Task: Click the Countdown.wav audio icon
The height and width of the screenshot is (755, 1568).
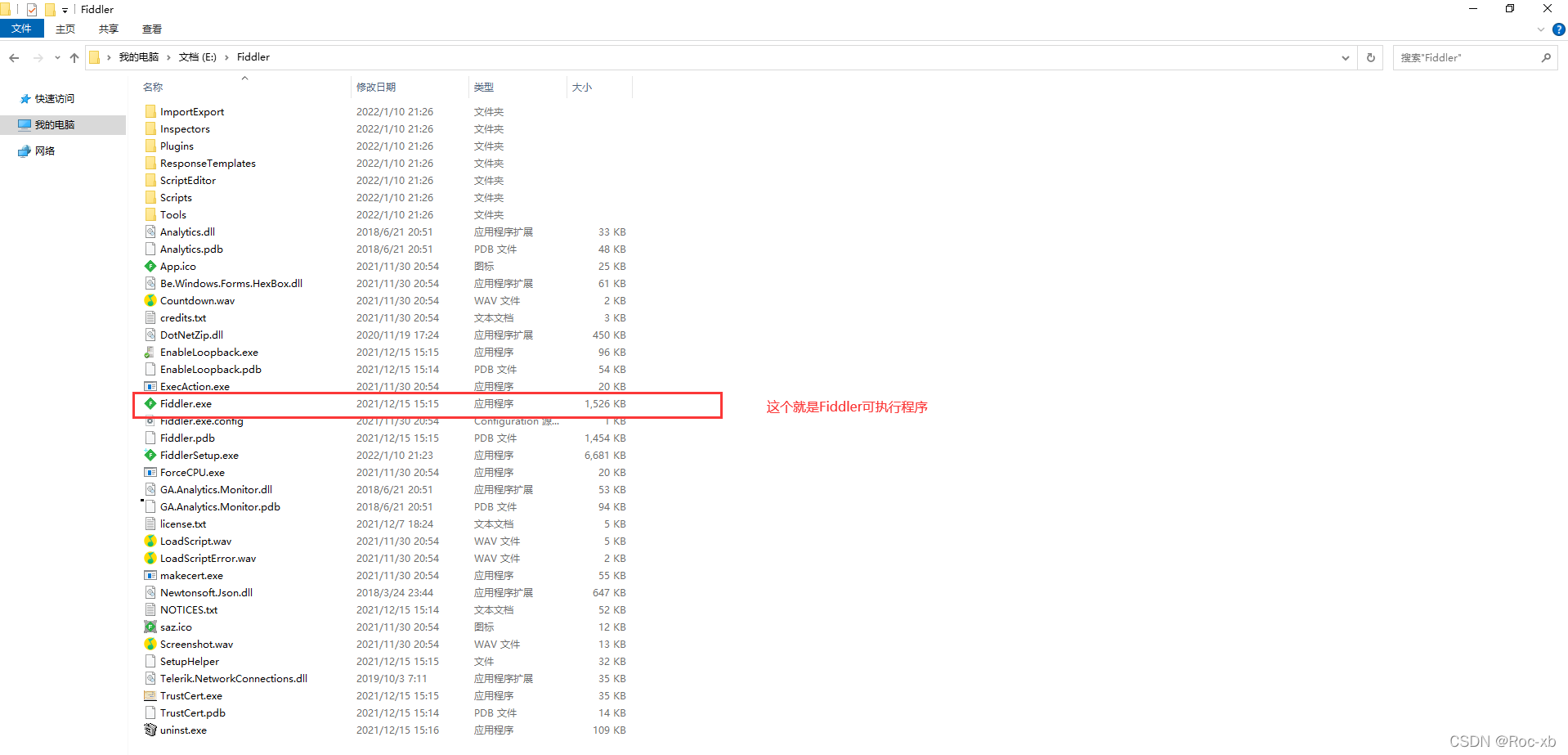Action: pyautogui.click(x=150, y=300)
